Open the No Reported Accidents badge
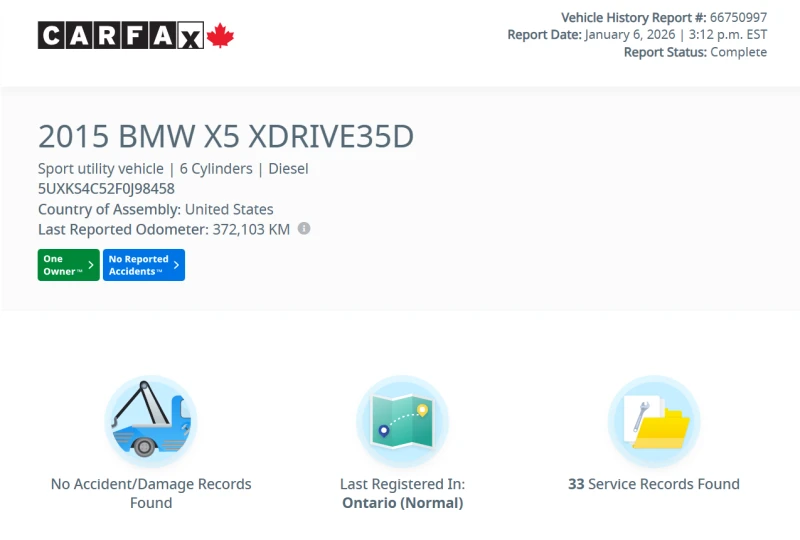The height and width of the screenshot is (540, 800). click(144, 265)
